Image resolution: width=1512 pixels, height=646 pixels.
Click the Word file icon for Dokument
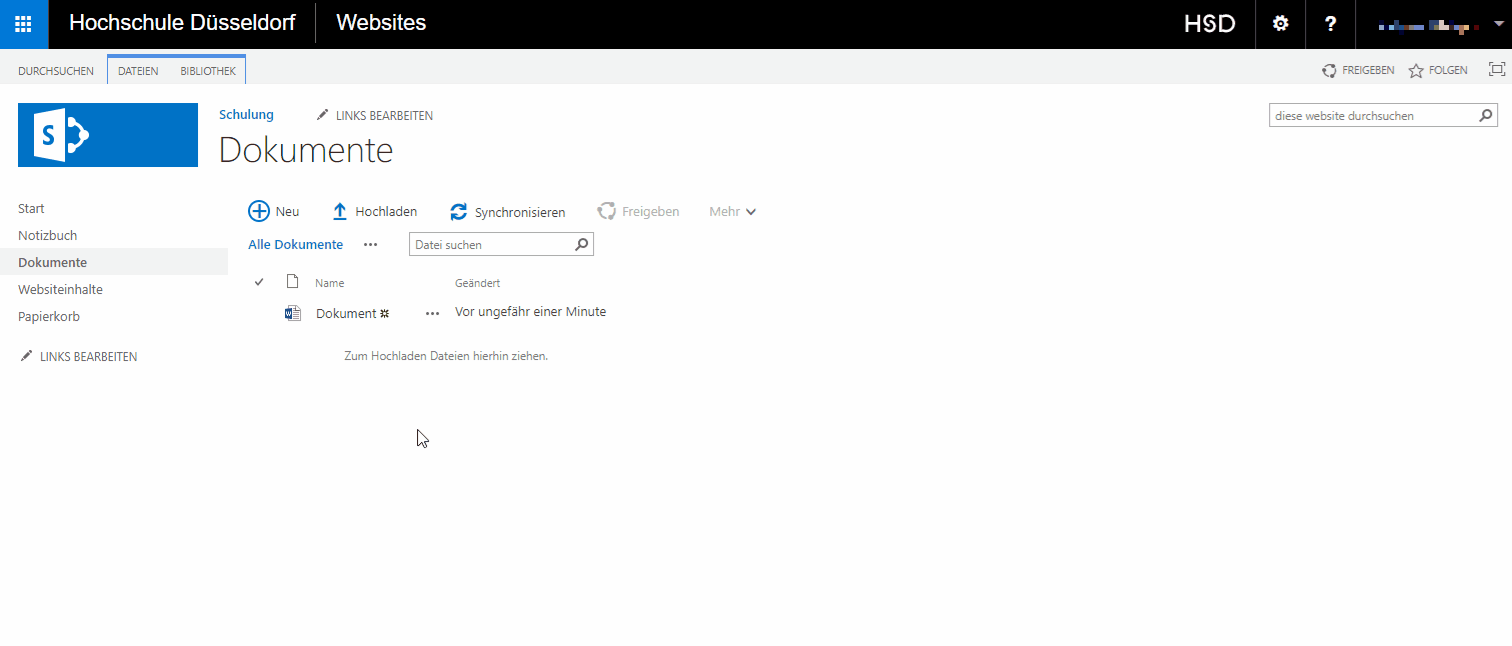[293, 313]
